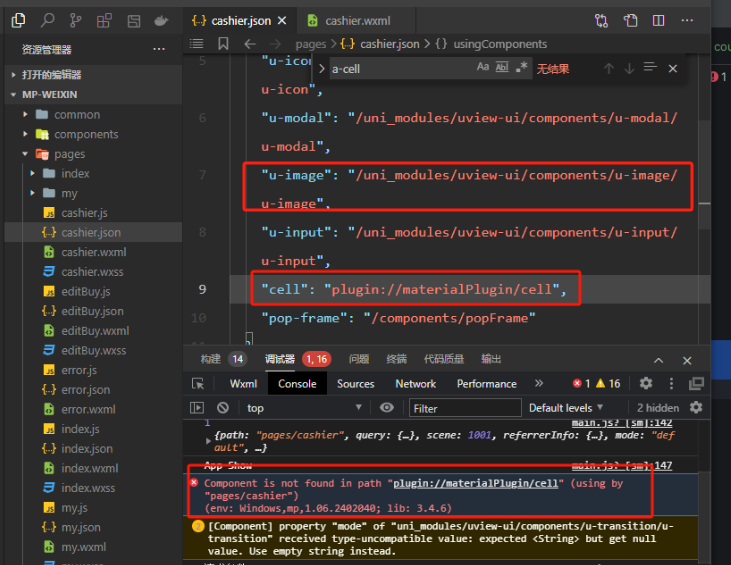Open the Sources devtools tab

tap(356, 384)
